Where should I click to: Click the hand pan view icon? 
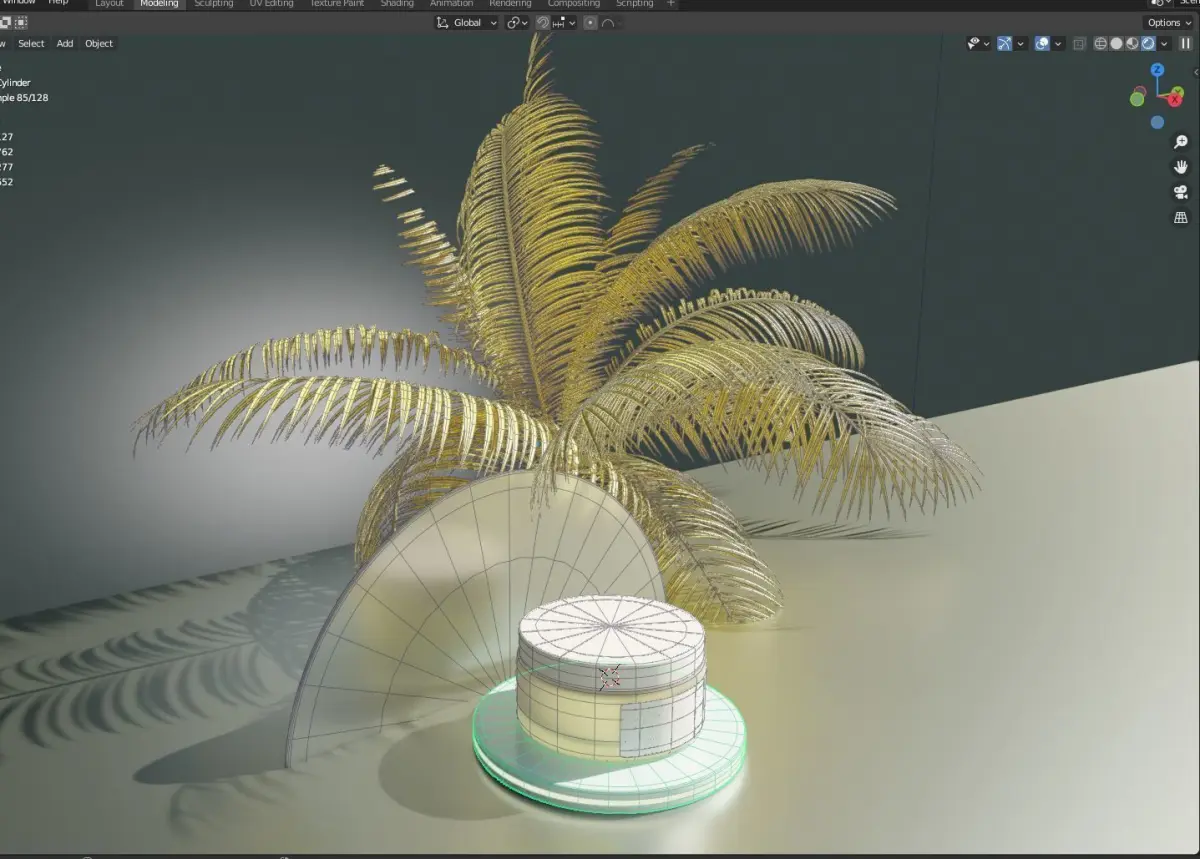[x=1181, y=167]
